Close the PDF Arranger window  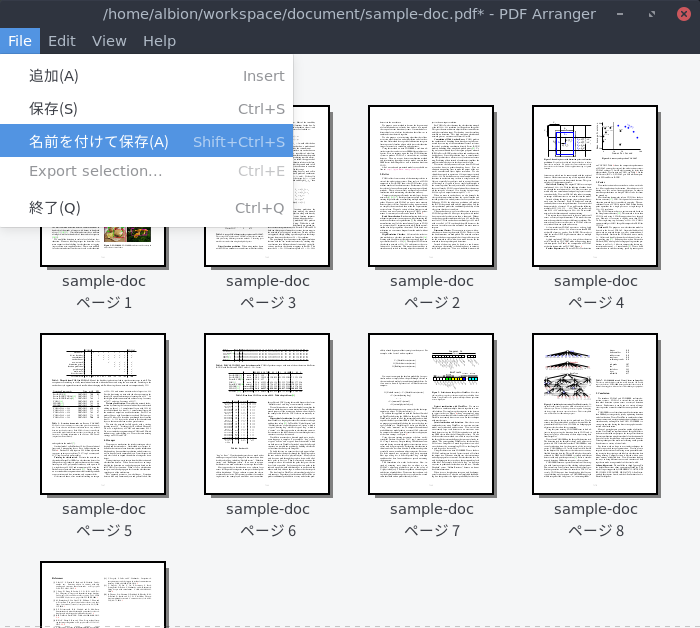point(683,14)
